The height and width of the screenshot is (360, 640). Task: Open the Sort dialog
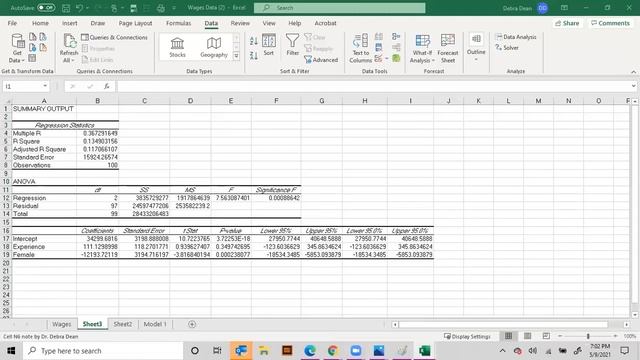pos(269,45)
